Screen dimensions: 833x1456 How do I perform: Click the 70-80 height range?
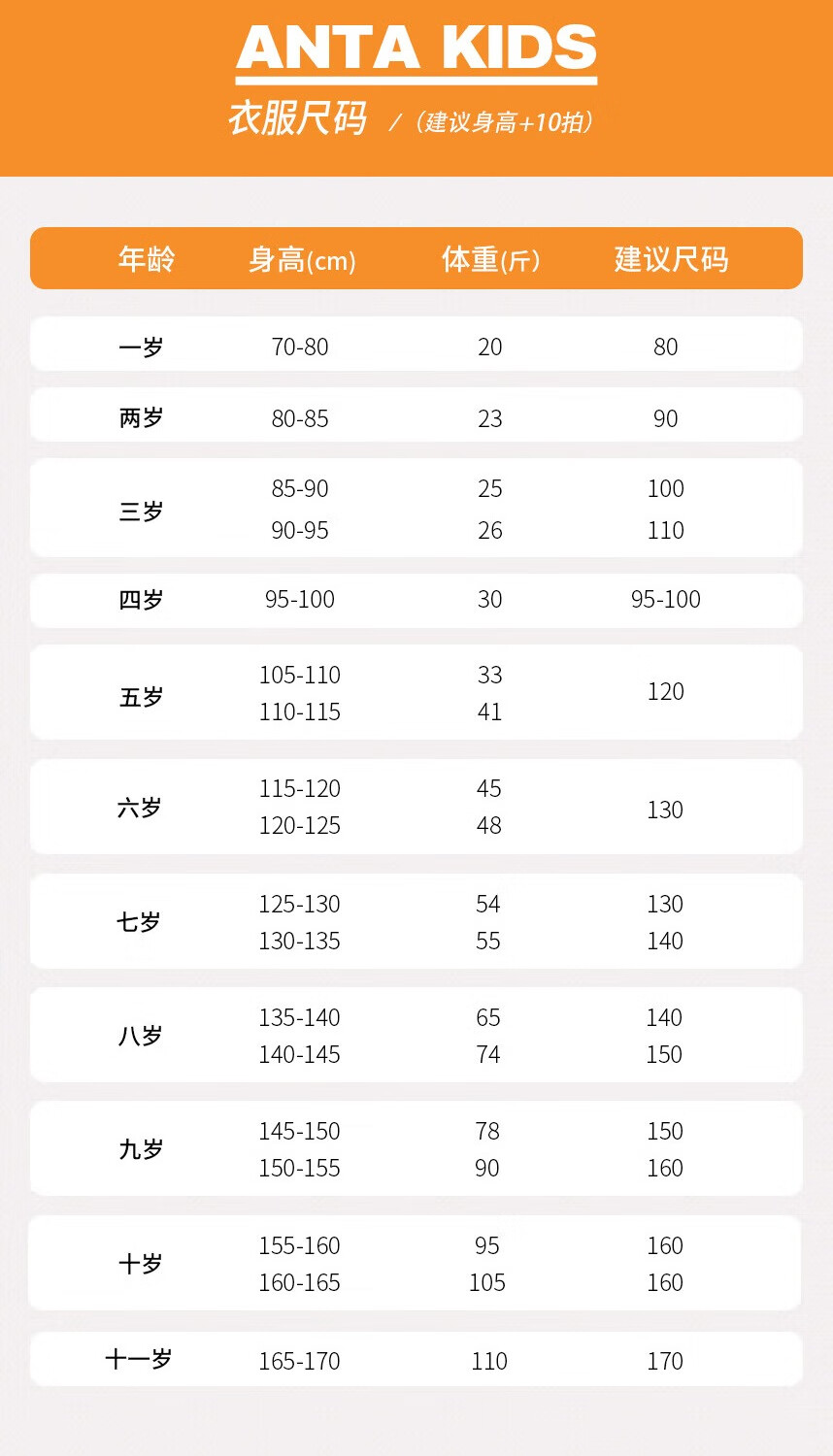[x=300, y=347]
